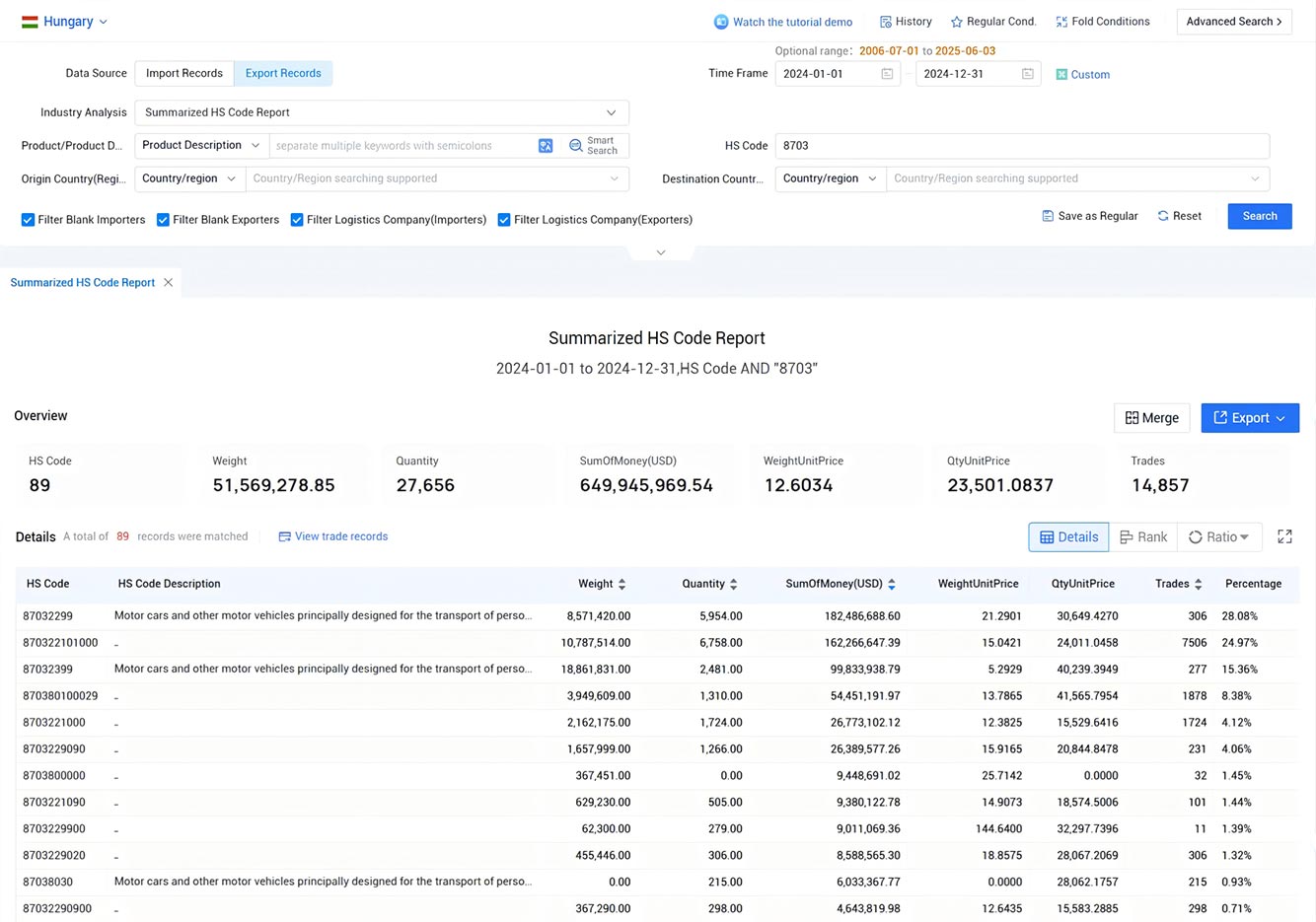The height and width of the screenshot is (922, 1316).
Task: Open the History panel
Action: (905, 21)
